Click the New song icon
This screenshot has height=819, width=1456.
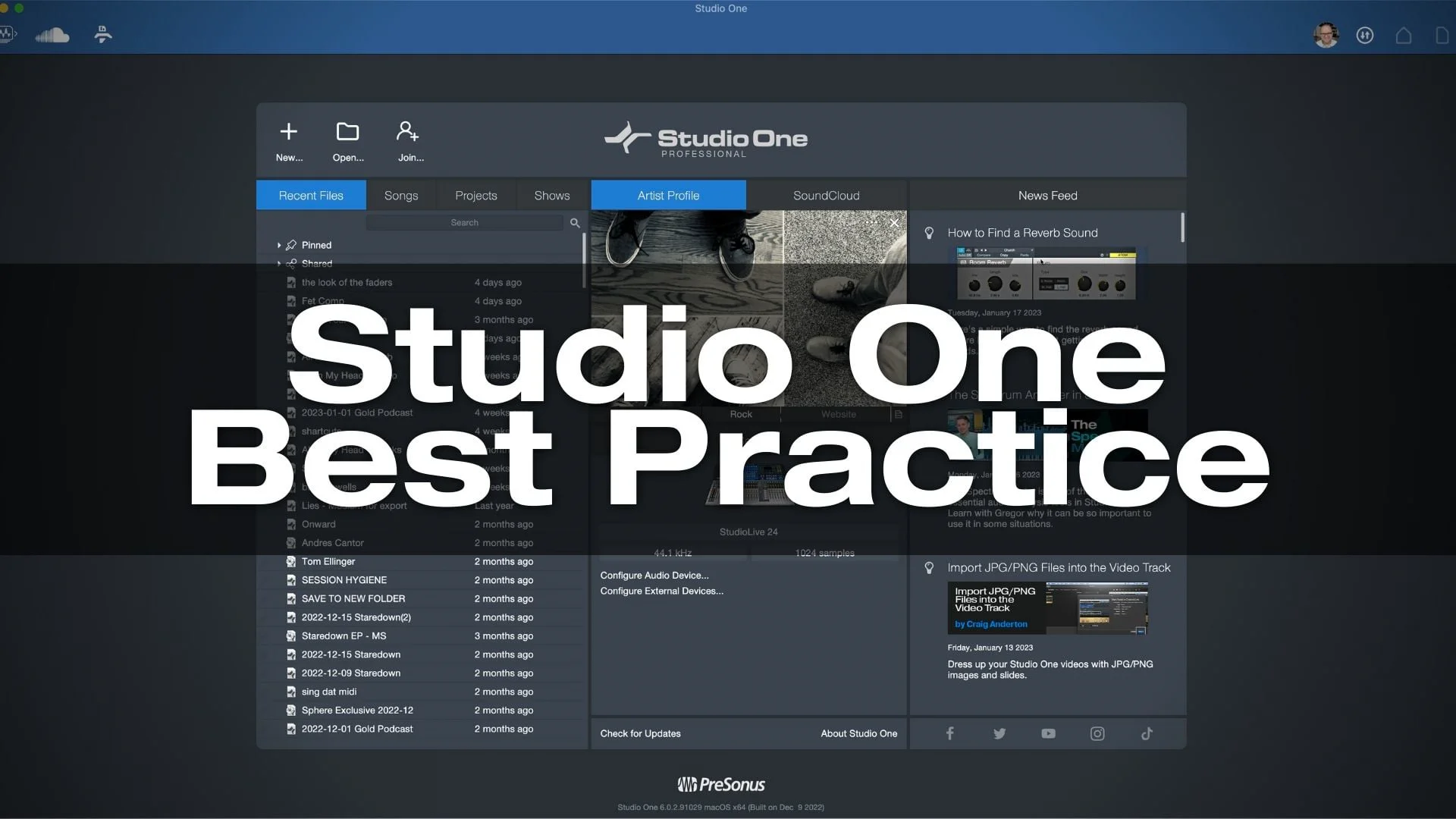pos(289,130)
